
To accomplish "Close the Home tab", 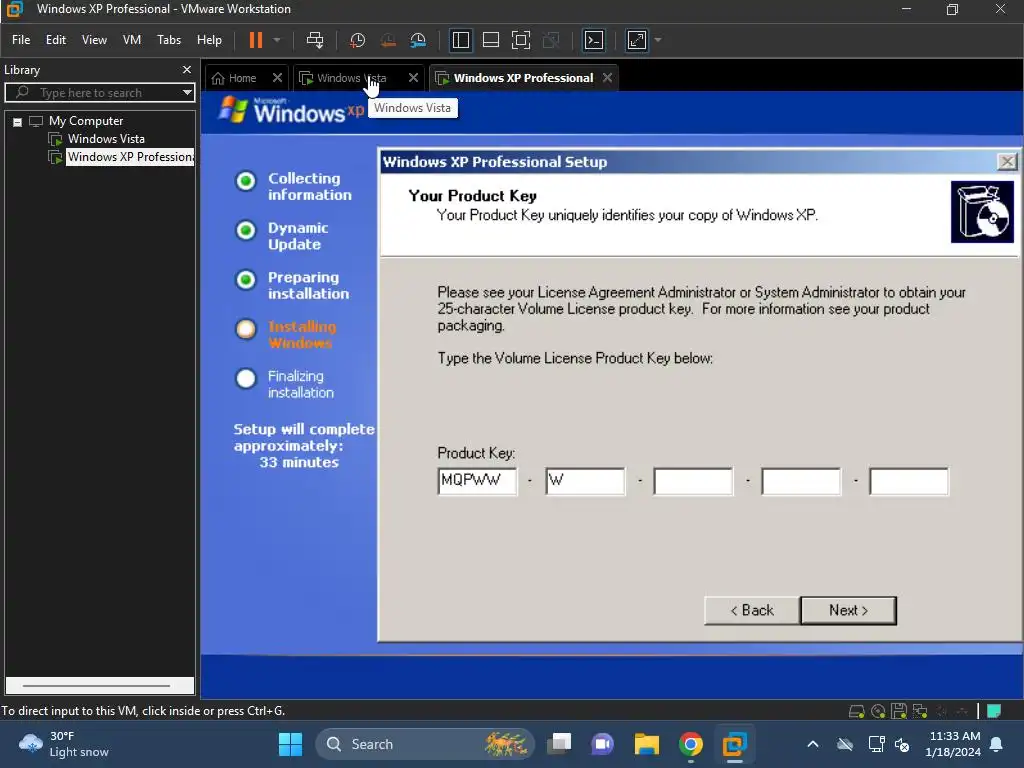I will pyautogui.click(x=278, y=78).
